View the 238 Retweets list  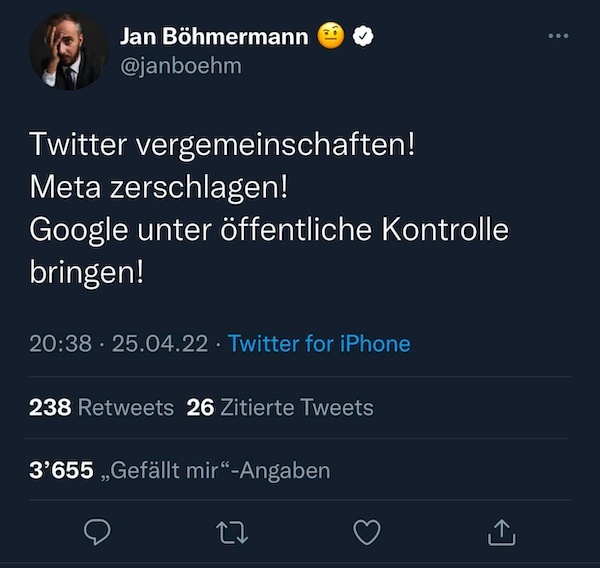coord(102,407)
